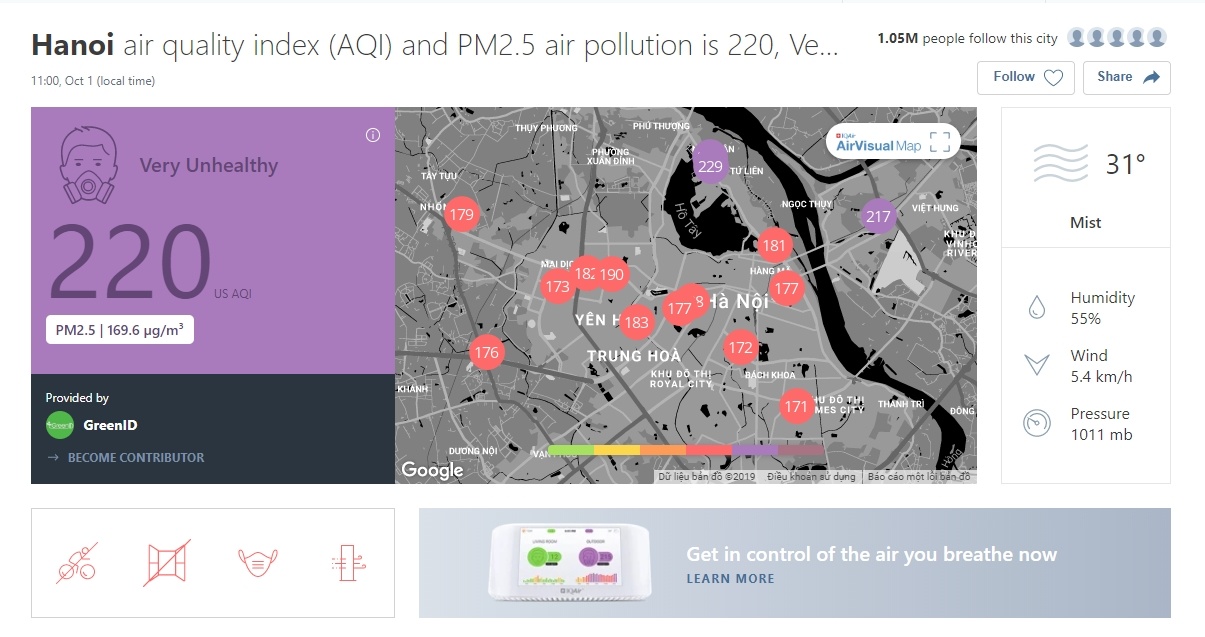Click the 171 AQI station marker
This screenshot has width=1205, height=637.
(x=796, y=406)
